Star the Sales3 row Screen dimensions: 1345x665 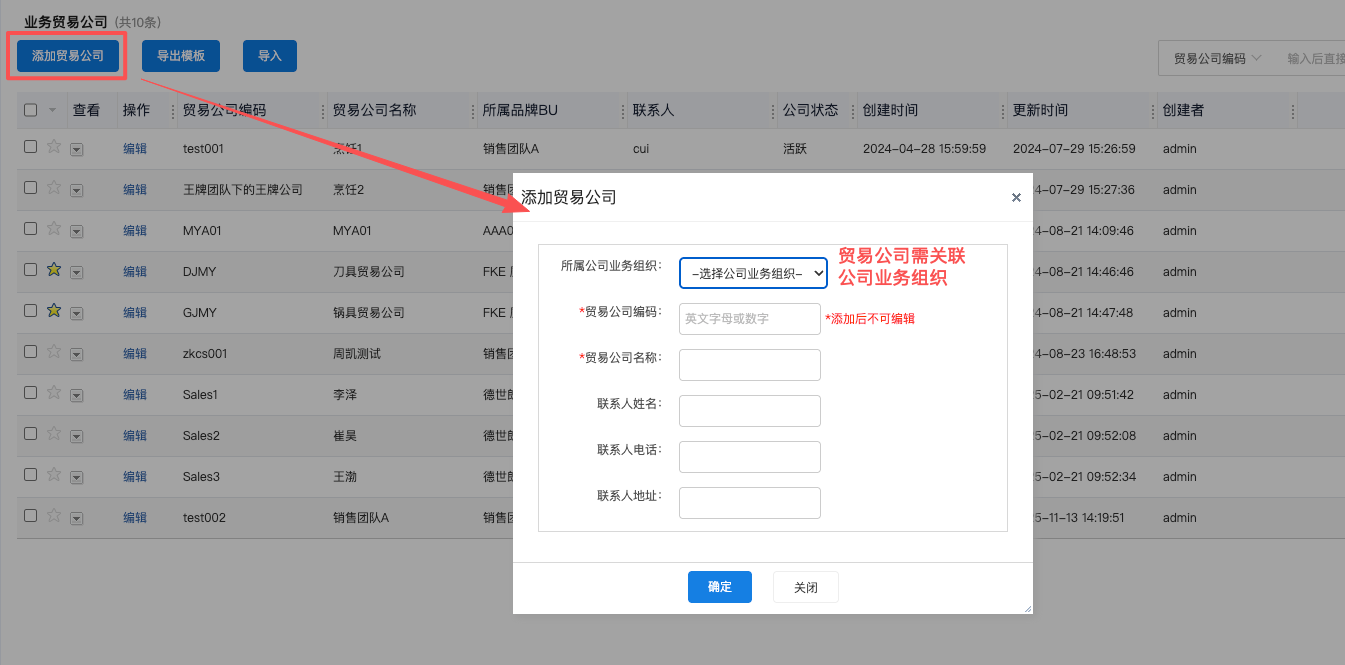54,475
